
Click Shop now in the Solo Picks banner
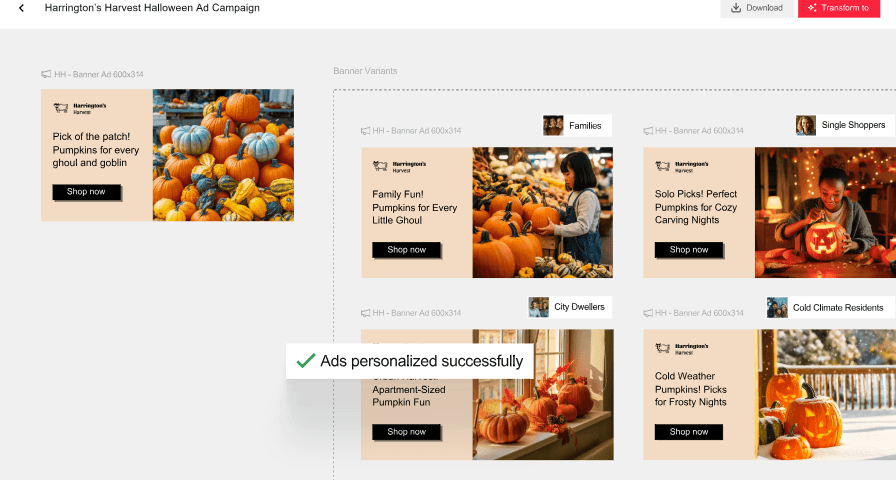(689, 250)
